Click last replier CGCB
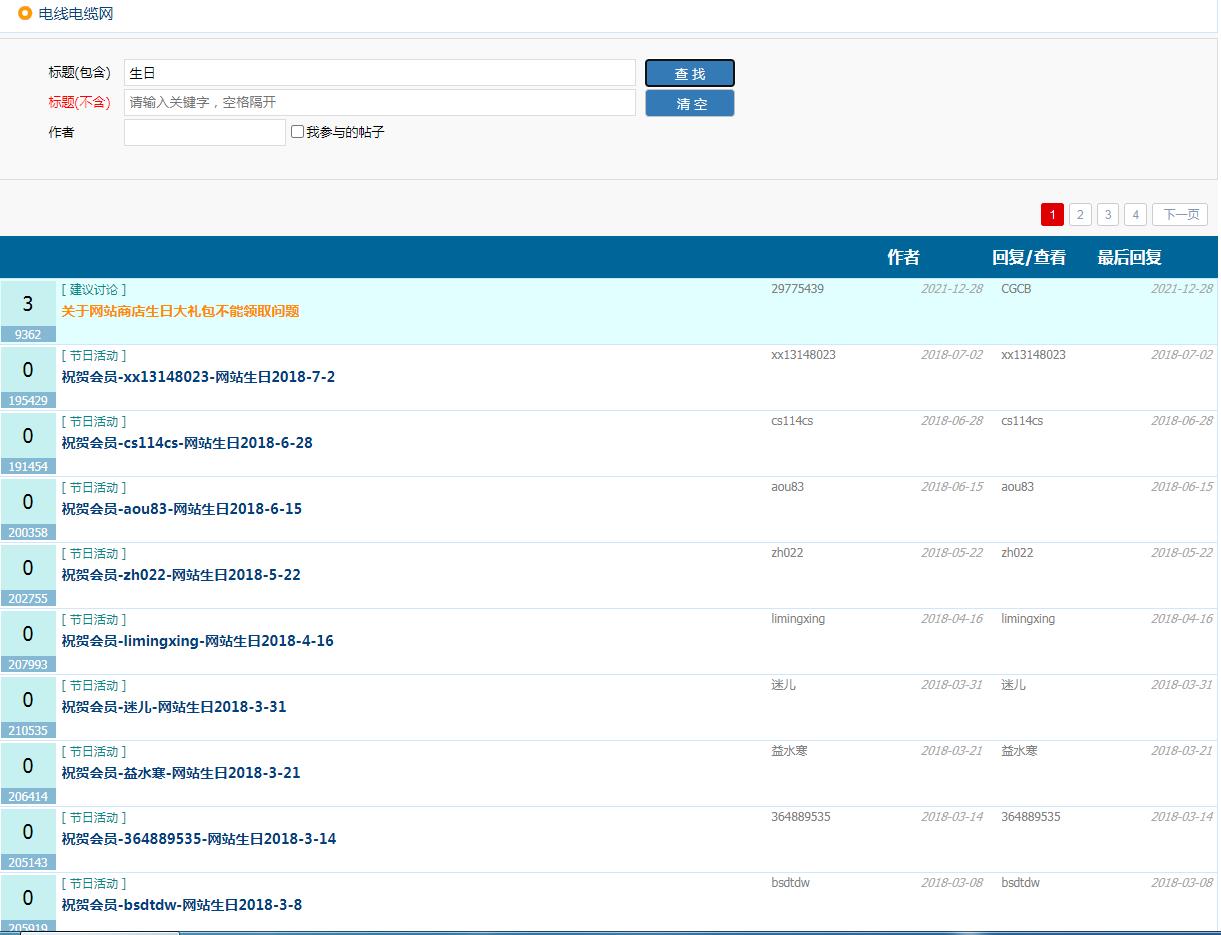Screen dimensions: 1221x935 [1016, 289]
